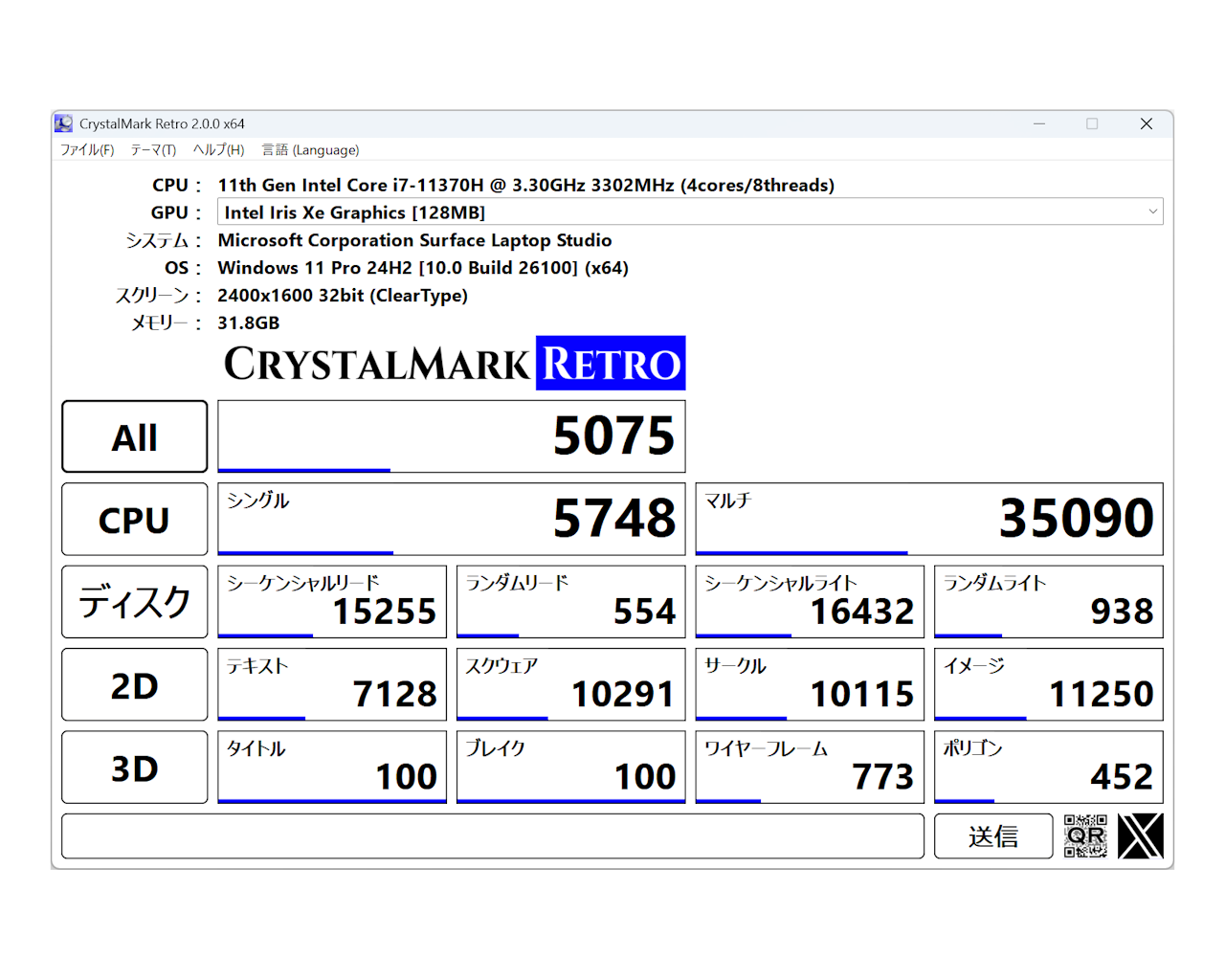
Task: Click the QR code icon
Action: pos(1085,835)
